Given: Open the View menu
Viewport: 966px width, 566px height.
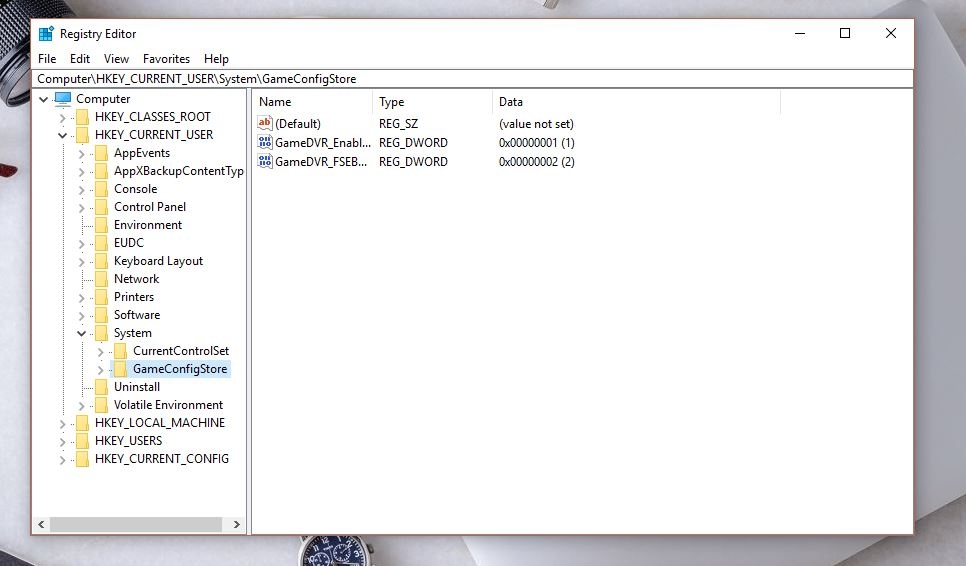Looking at the screenshot, I should (x=116, y=59).
